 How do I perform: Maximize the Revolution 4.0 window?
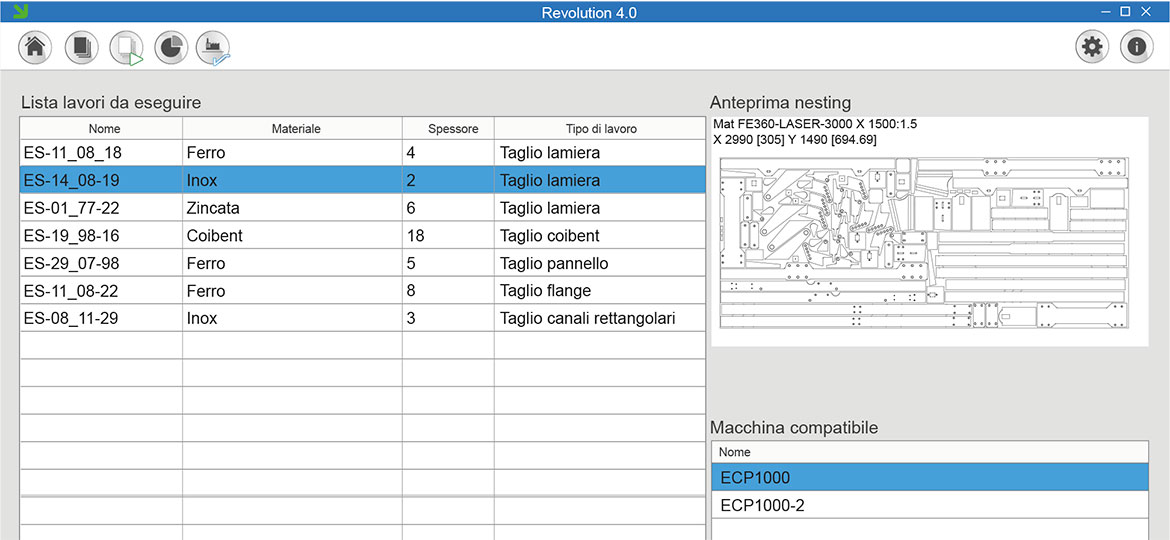[1125, 10]
